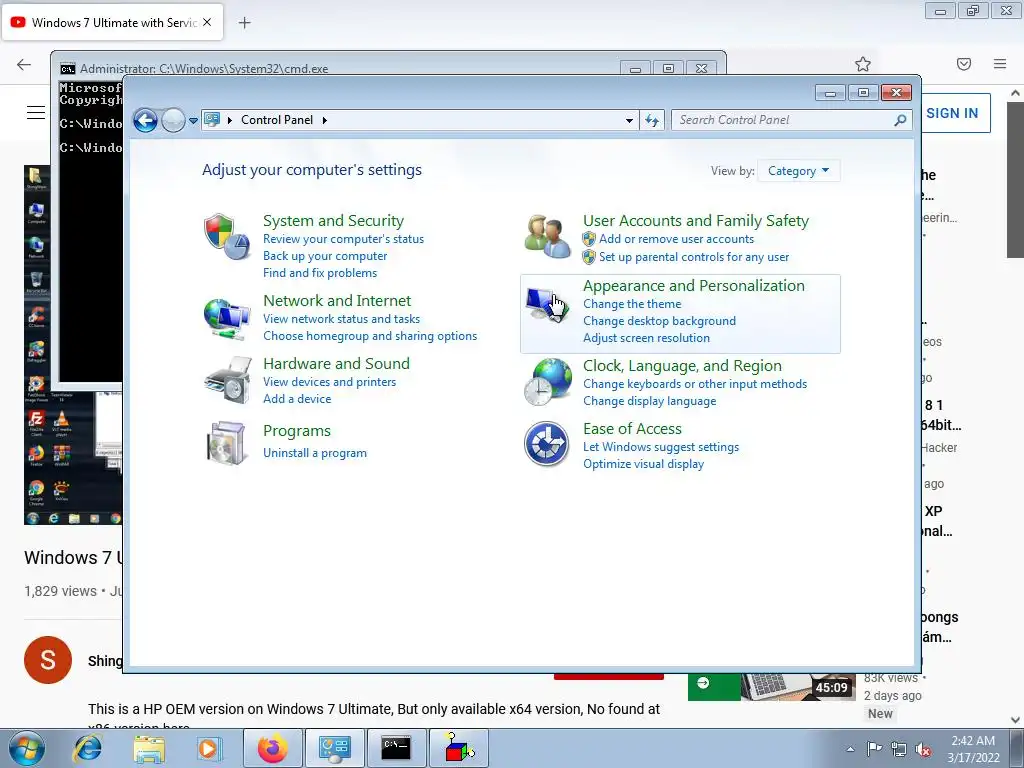Click the Control Panel address bar icon
The height and width of the screenshot is (768, 1024).
(212, 120)
